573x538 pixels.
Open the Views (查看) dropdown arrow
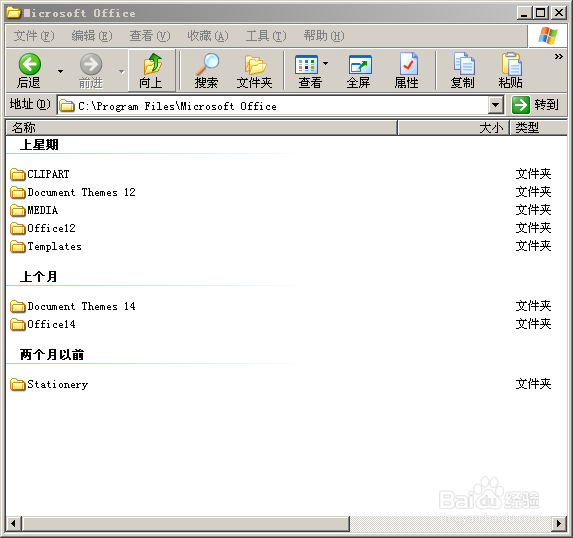[x=325, y=63]
